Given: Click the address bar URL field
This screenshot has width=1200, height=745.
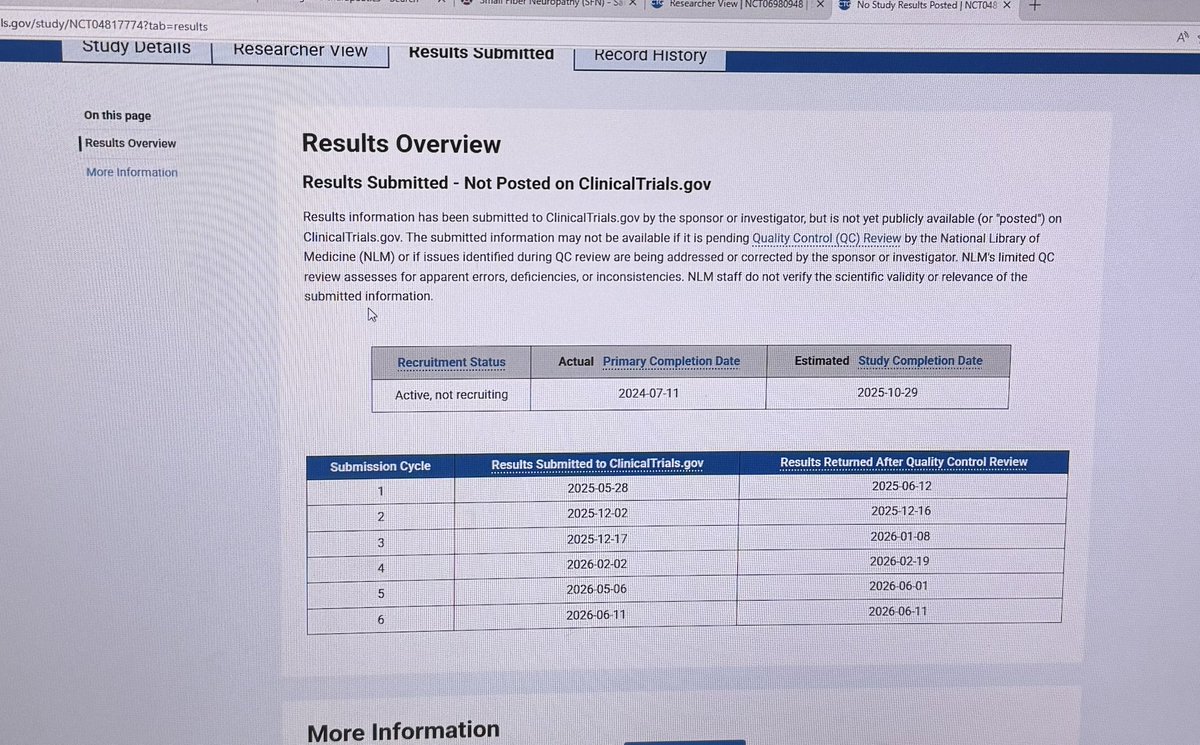Looking at the screenshot, I should point(104,26).
